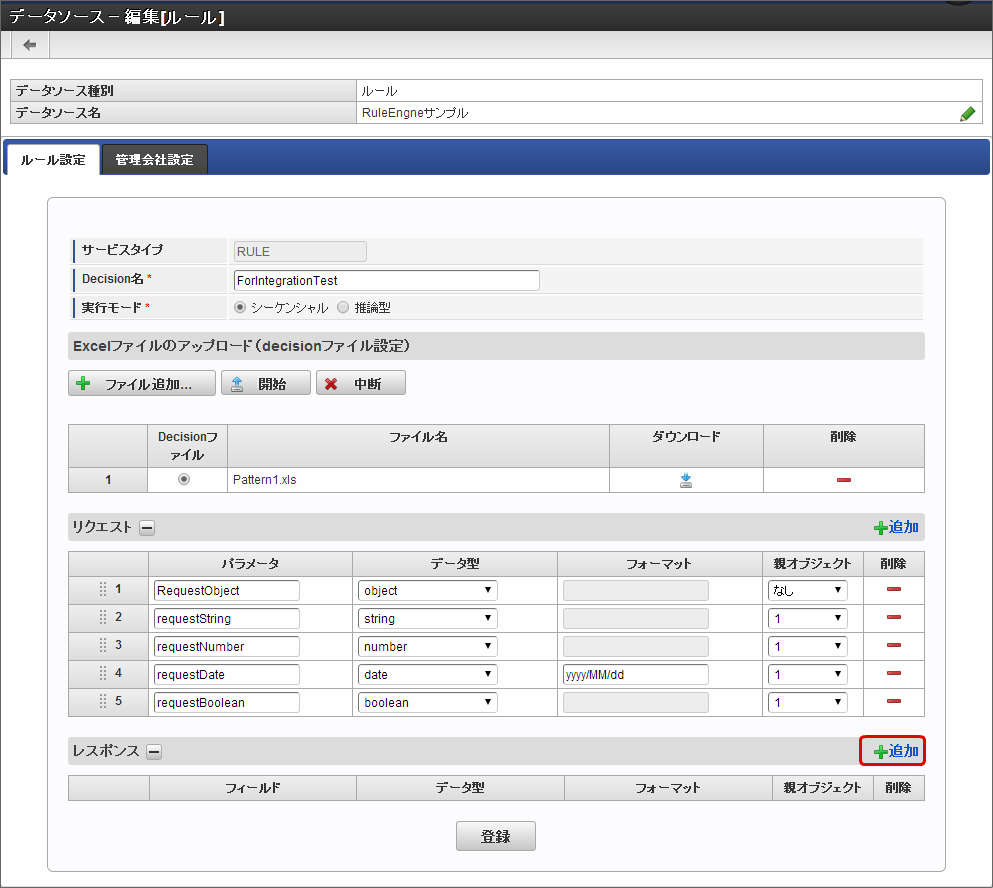Download the Pattern1.xls file
Image resolution: width=993 pixels, height=888 pixels.
tap(686, 481)
